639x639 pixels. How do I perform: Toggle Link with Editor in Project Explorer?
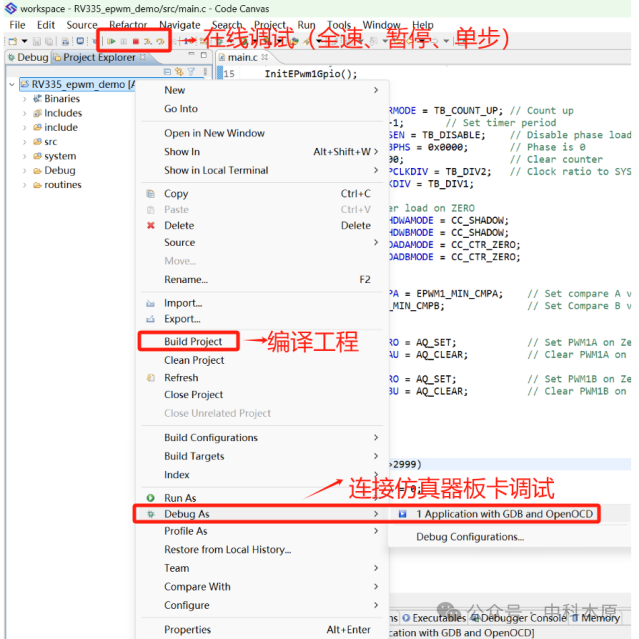[179, 72]
